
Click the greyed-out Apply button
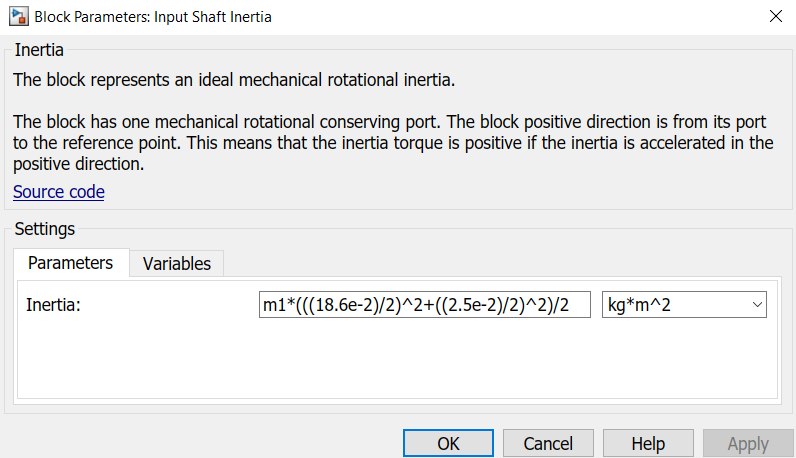747,443
